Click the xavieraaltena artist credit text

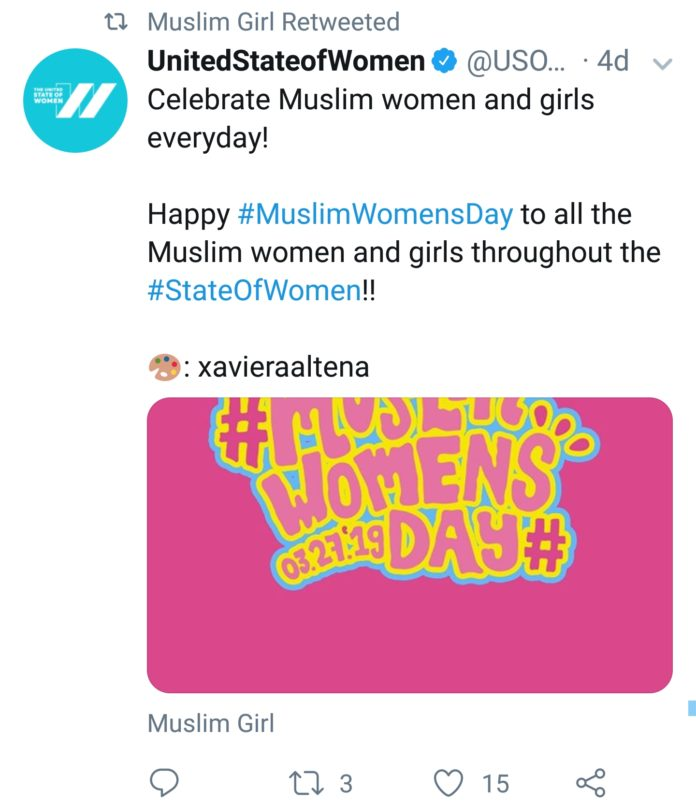tap(283, 367)
